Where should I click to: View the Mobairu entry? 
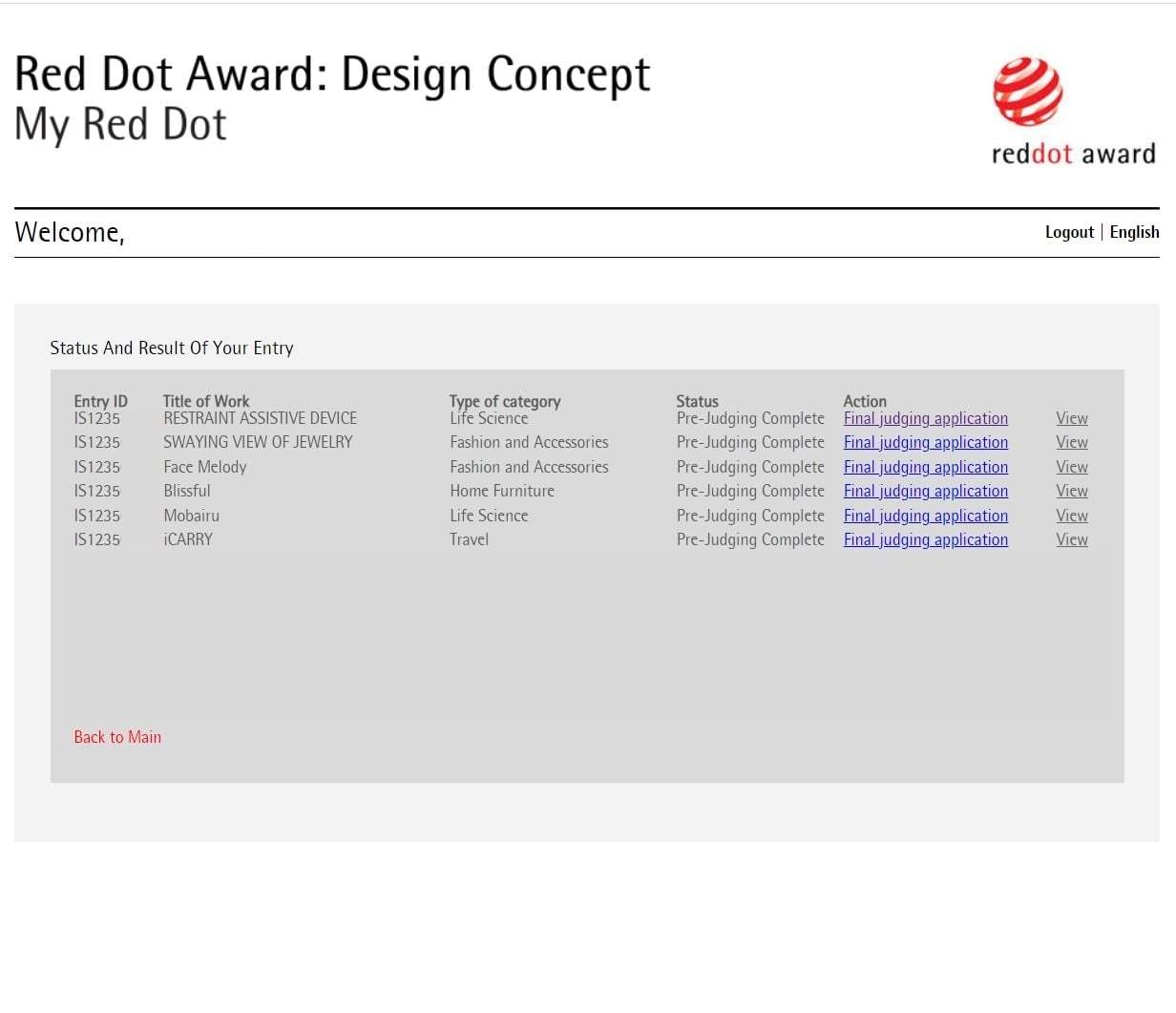[1072, 516]
